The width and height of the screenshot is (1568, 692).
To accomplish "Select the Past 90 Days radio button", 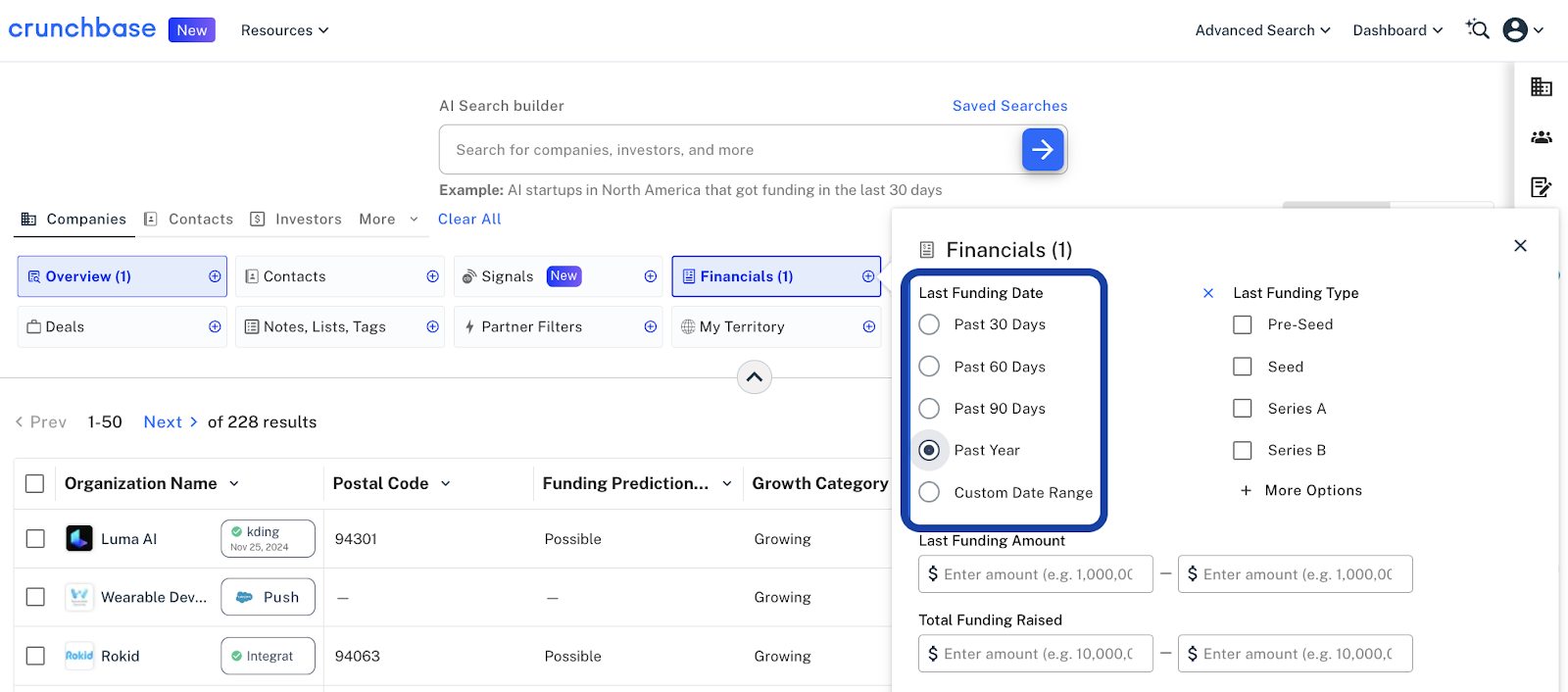I will (x=929, y=409).
